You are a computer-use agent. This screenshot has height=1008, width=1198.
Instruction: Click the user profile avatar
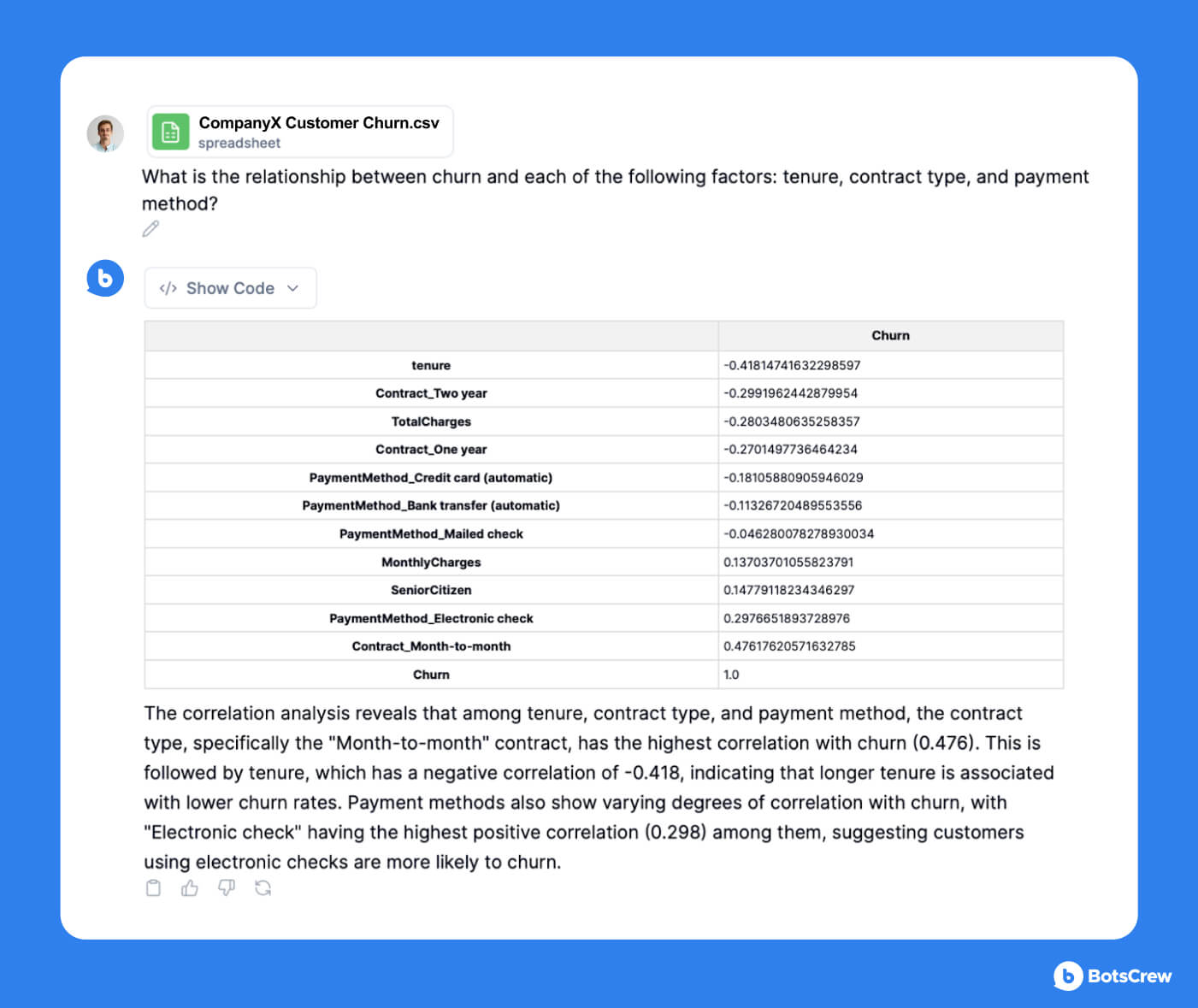click(x=105, y=133)
